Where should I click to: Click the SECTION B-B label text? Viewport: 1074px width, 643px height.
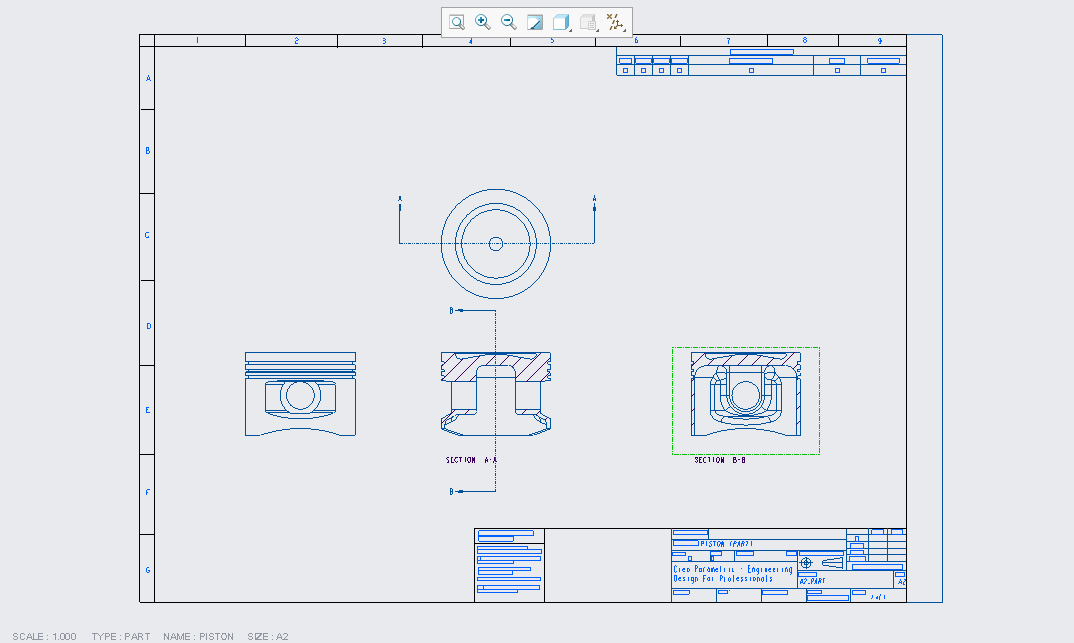point(720,460)
